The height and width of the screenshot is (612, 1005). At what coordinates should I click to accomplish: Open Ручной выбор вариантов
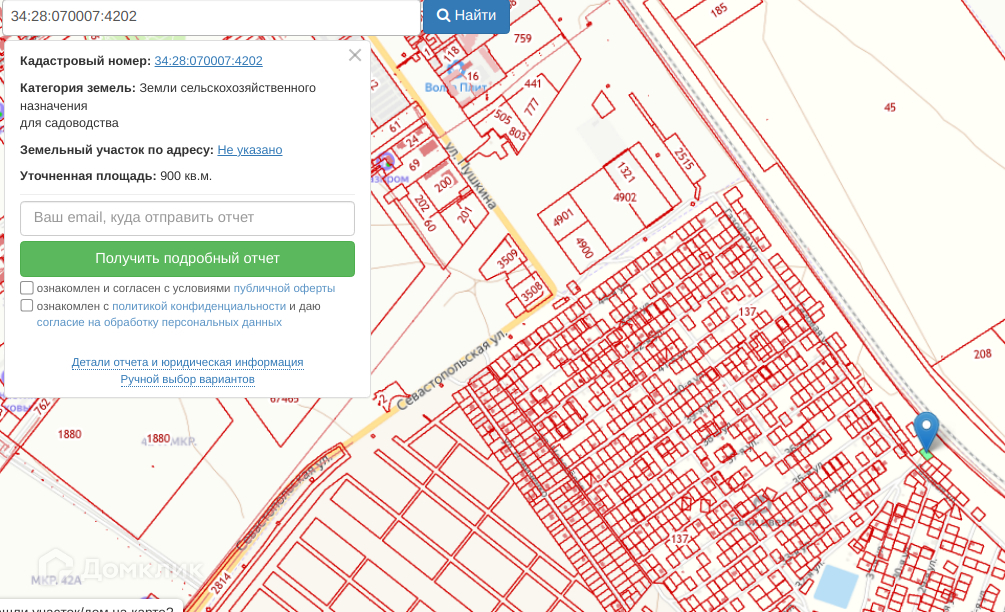[x=187, y=380]
